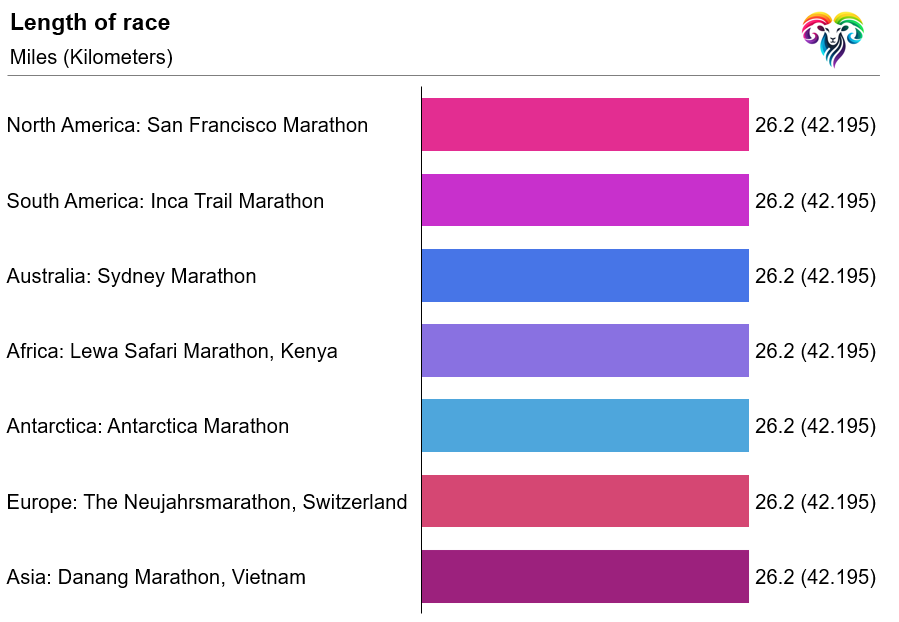Click the "Asia: Danang Marathon, Vietnam" label
899x622 pixels.
(156, 577)
